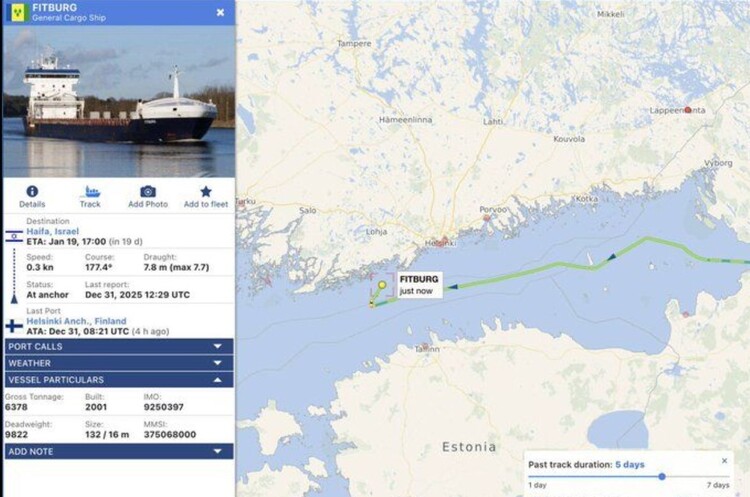The height and width of the screenshot is (497, 750).
Task: Click the Israel flag icon beside destination
Action: (14, 236)
